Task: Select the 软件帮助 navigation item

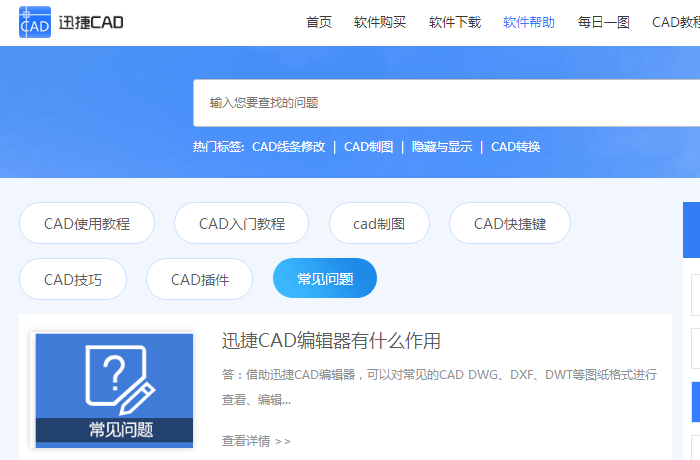Action: [529, 22]
